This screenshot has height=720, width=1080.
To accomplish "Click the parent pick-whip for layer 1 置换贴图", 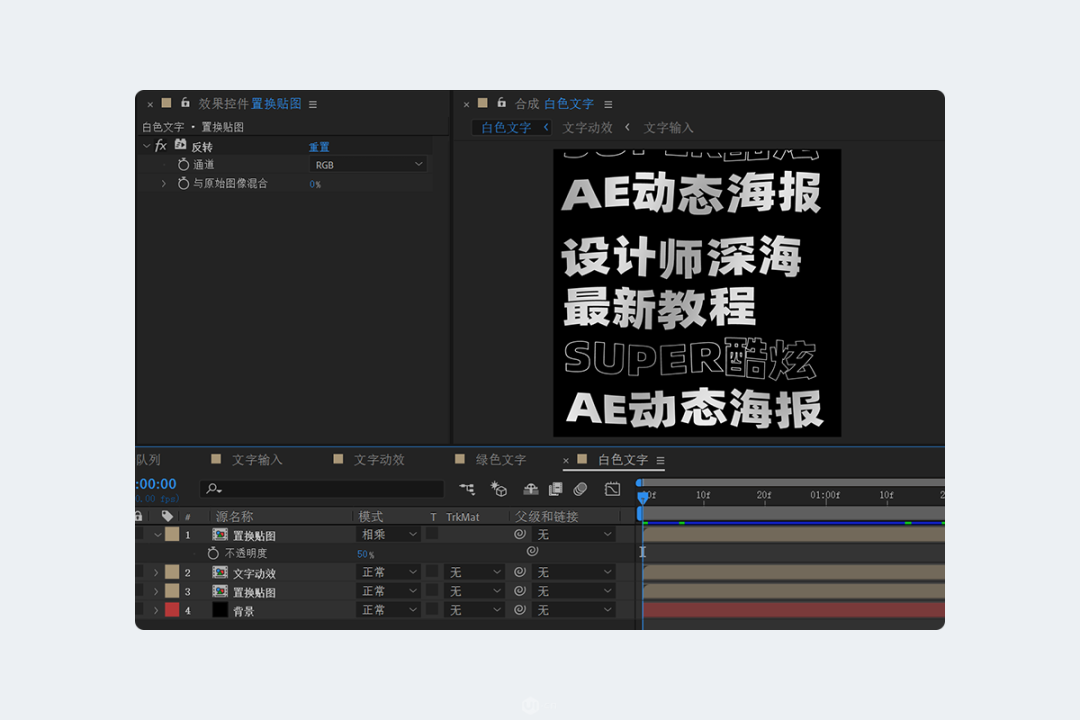I will pos(520,534).
